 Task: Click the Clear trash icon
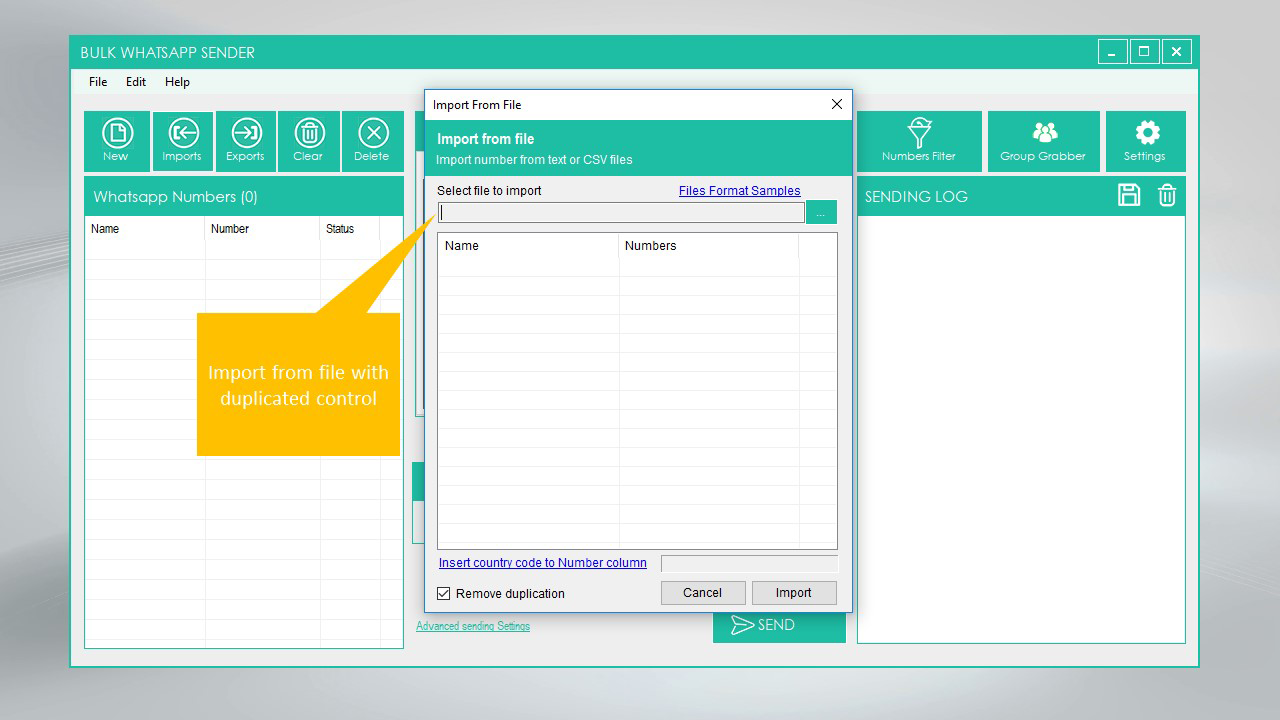pyautogui.click(x=308, y=141)
